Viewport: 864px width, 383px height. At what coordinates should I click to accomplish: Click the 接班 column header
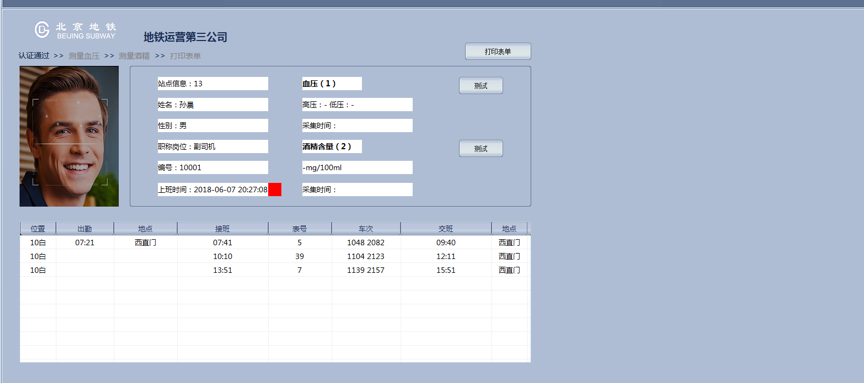pos(223,228)
